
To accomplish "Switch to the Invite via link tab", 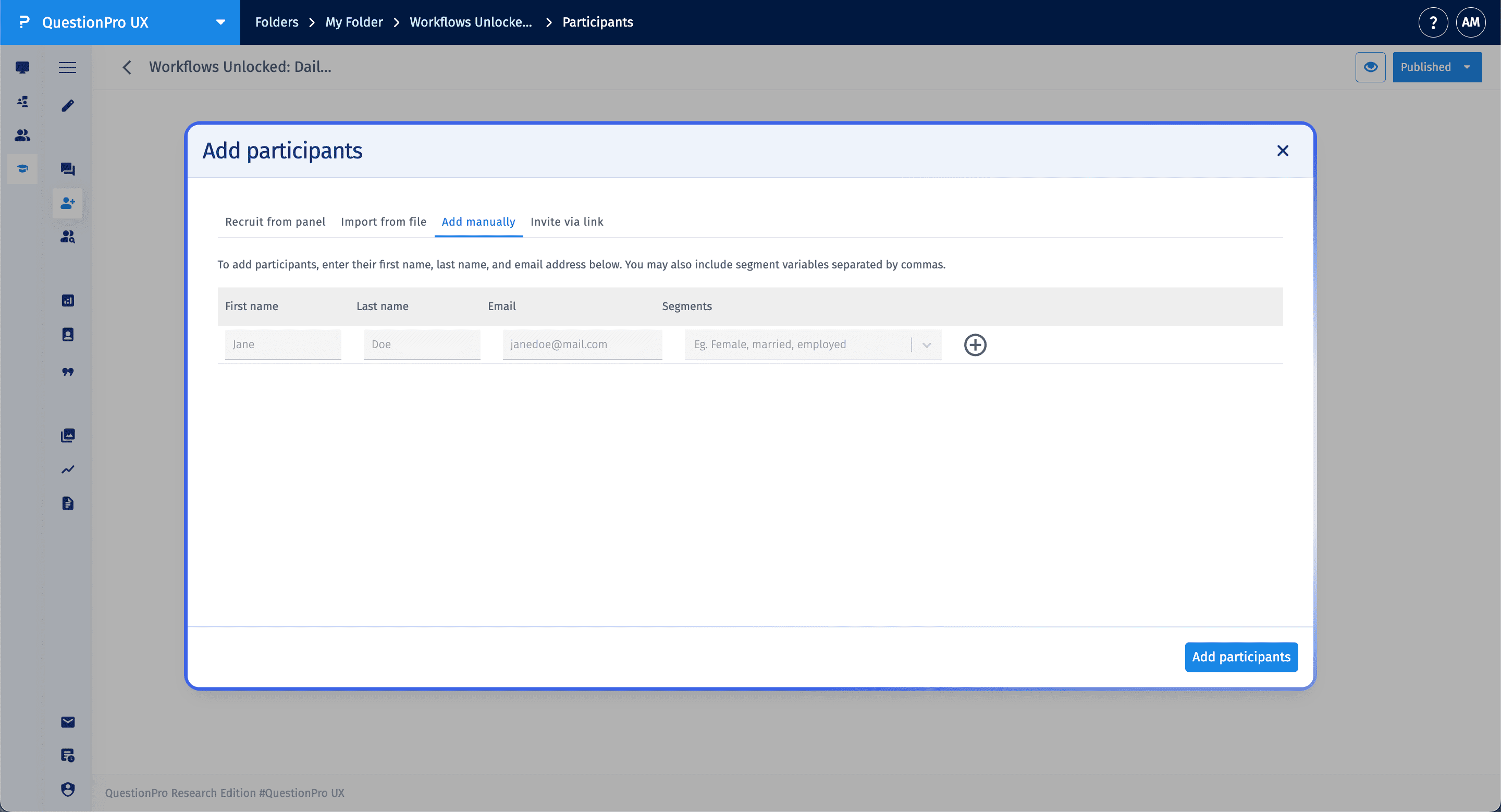I will pos(567,222).
